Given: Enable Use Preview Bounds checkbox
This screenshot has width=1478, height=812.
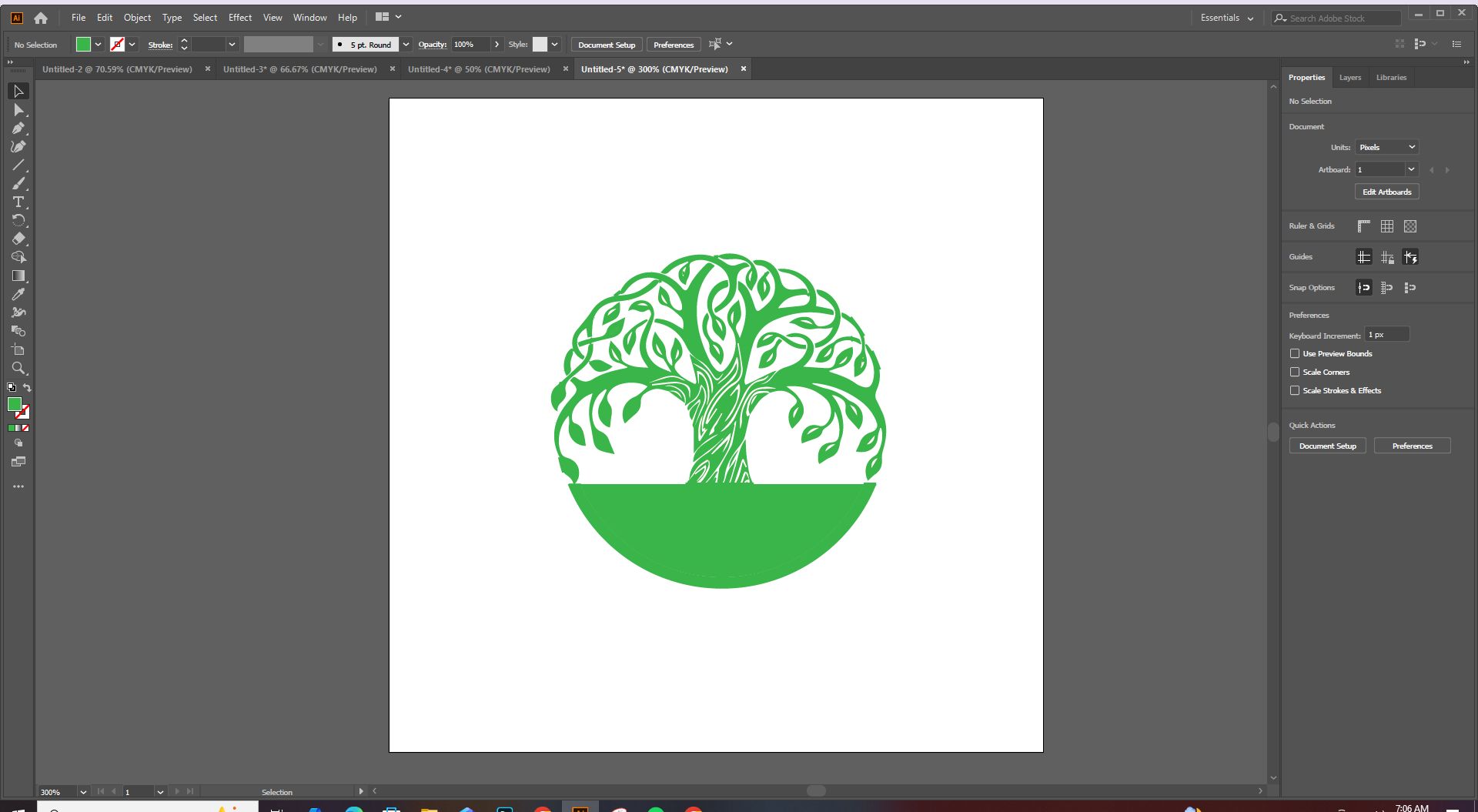Looking at the screenshot, I should pos(1295,354).
